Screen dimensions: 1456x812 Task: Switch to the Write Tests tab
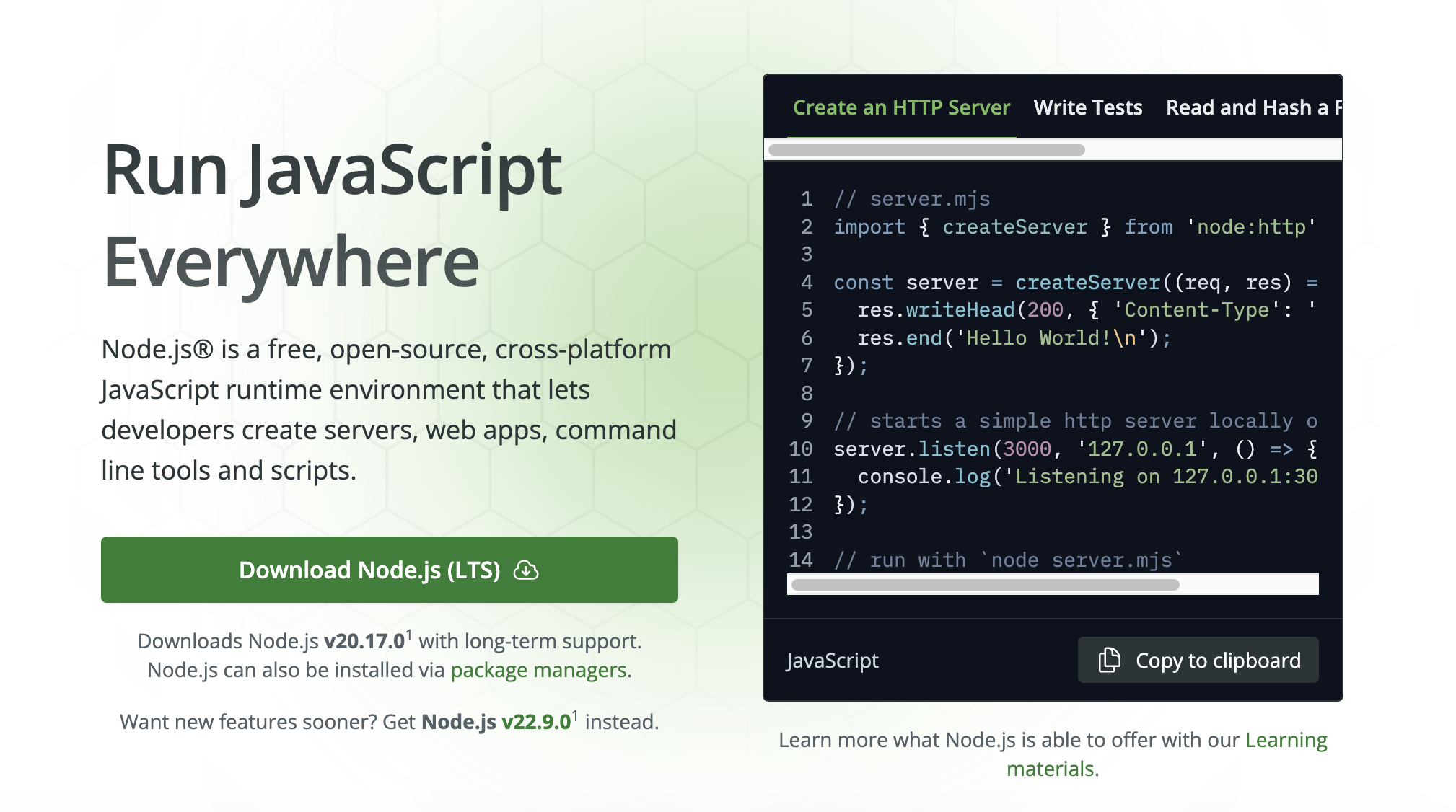(1087, 107)
